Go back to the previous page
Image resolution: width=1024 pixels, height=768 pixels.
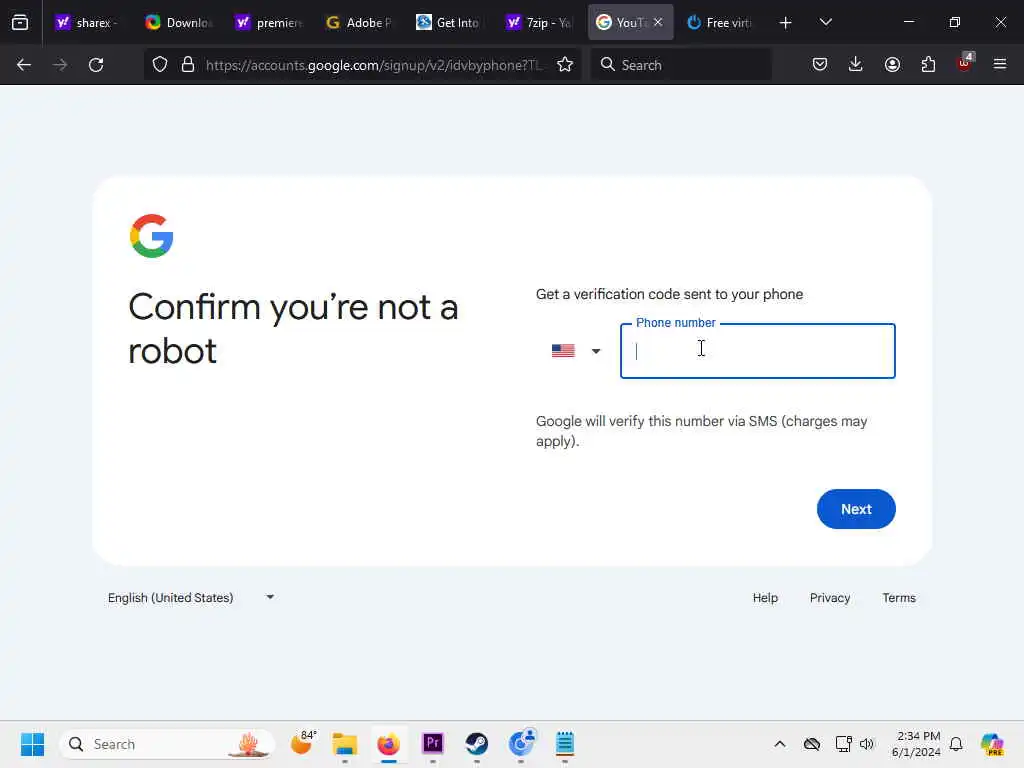pos(24,65)
